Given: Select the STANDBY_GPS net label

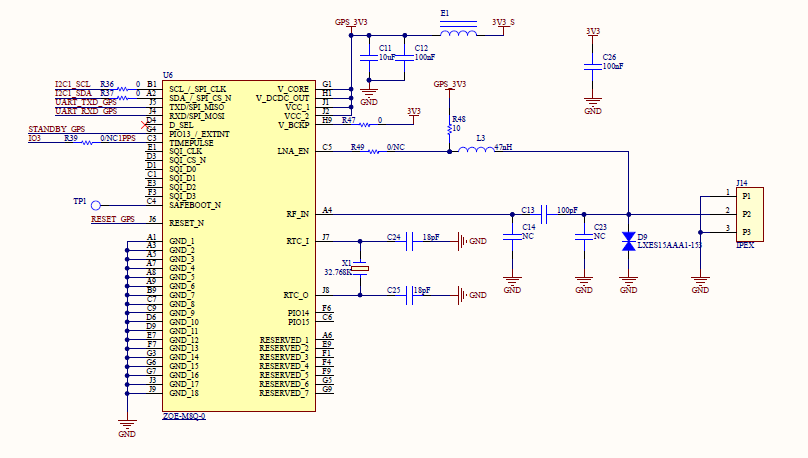Looking at the screenshot, I should (56, 130).
